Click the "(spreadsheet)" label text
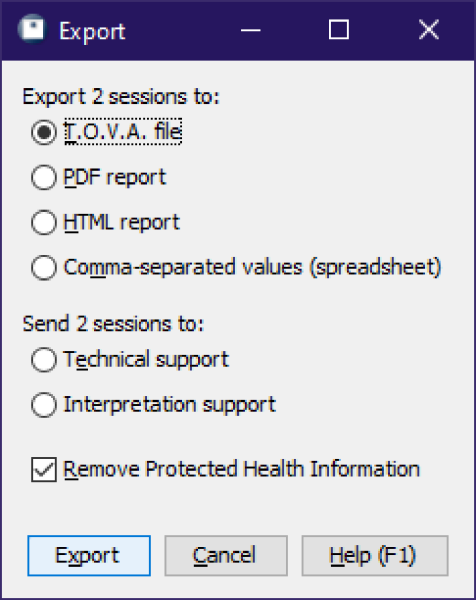This screenshot has height=600, width=476. pos(375,267)
